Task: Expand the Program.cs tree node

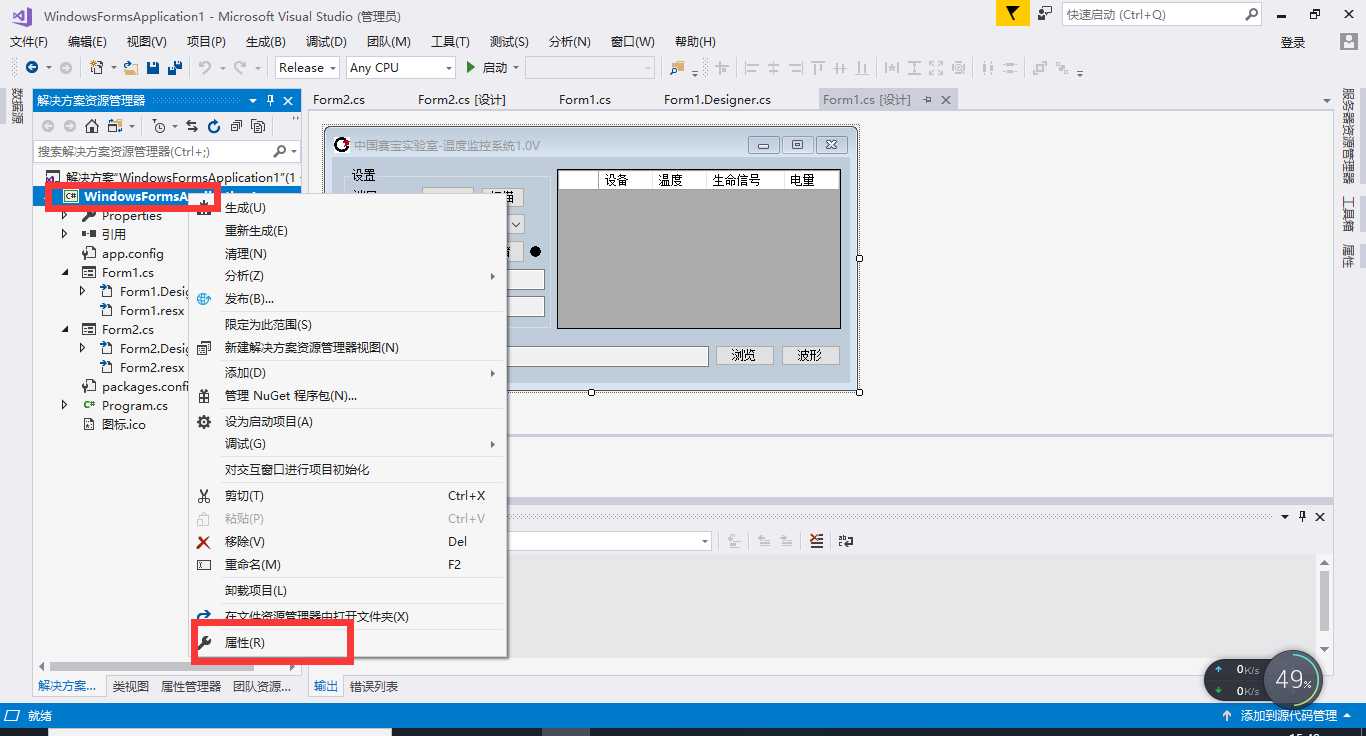Action: pos(65,405)
